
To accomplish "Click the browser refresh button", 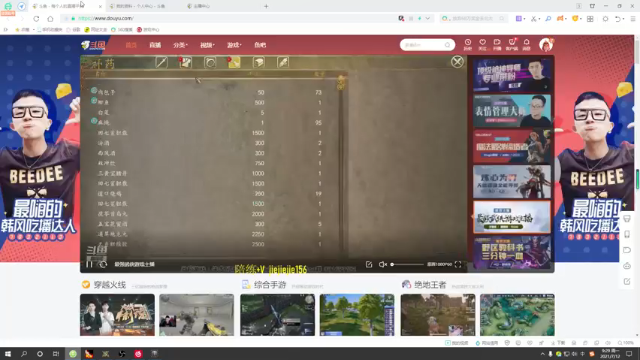I will [36, 18].
